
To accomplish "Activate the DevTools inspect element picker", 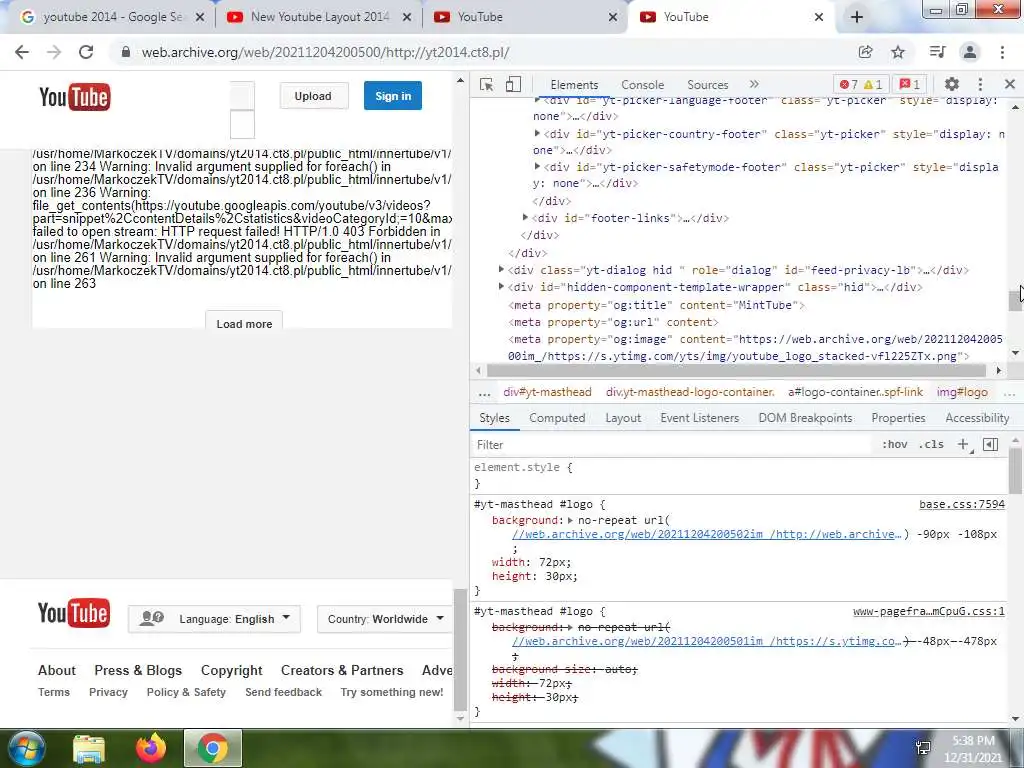I will coord(486,84).
